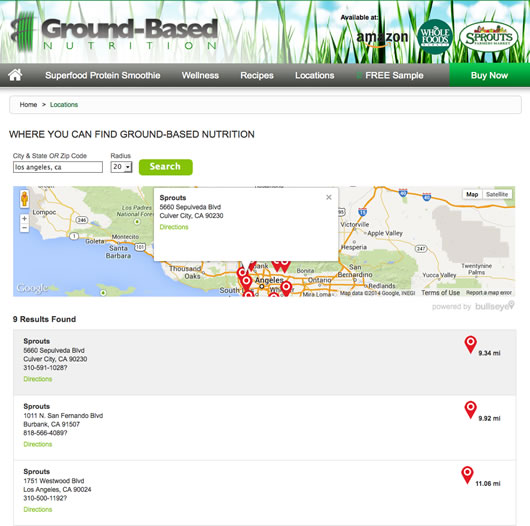Click Report a map error link
Screen dimensions: 530x526
(489, 293)
